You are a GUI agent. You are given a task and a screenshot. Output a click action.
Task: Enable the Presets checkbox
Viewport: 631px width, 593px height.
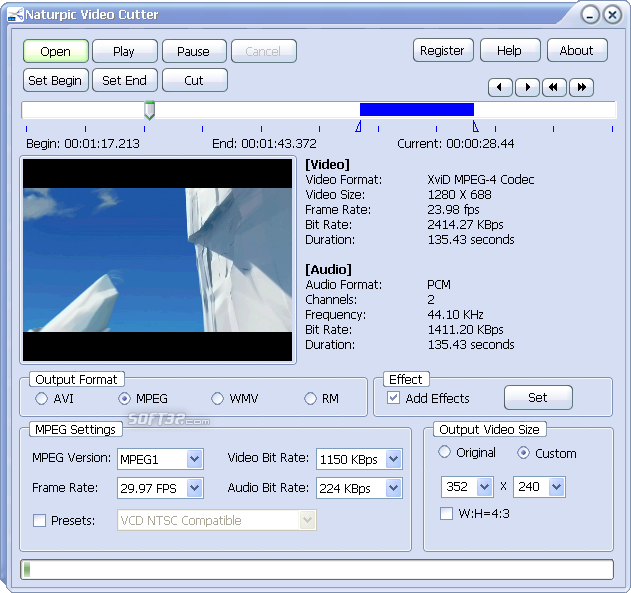[39, 520]
